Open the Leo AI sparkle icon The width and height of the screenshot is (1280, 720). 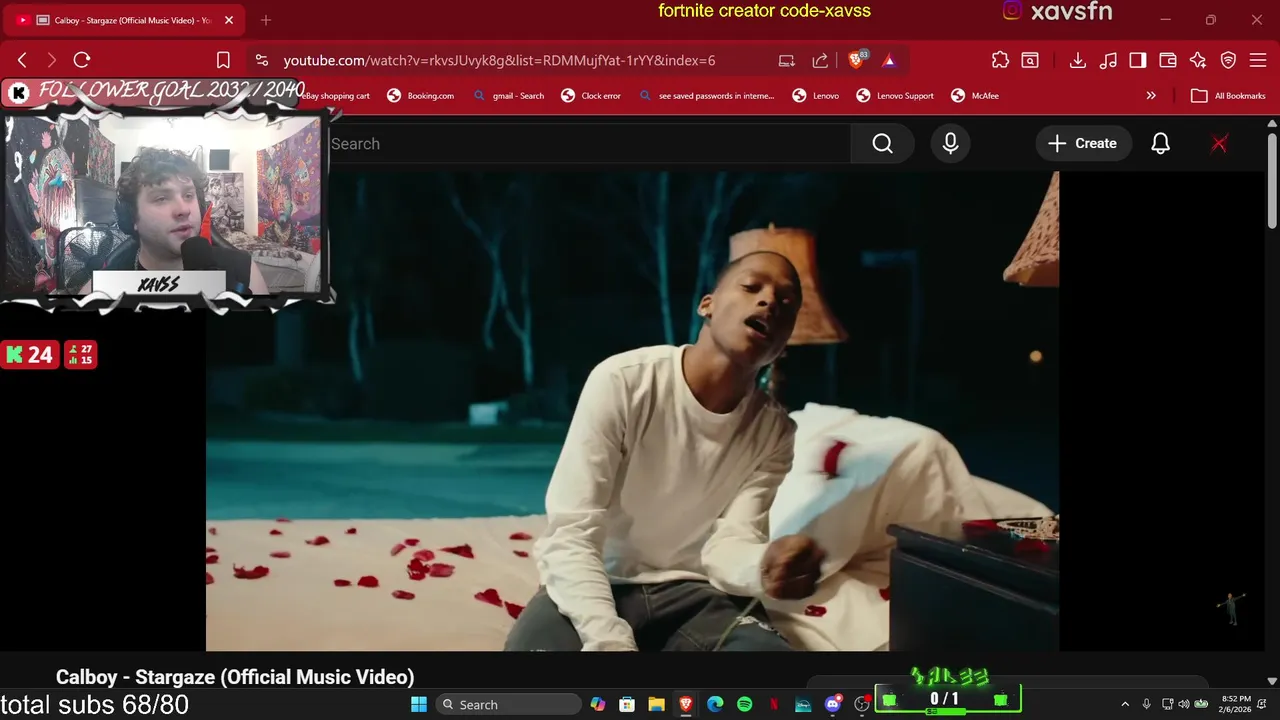click(x=1198, y=60)
